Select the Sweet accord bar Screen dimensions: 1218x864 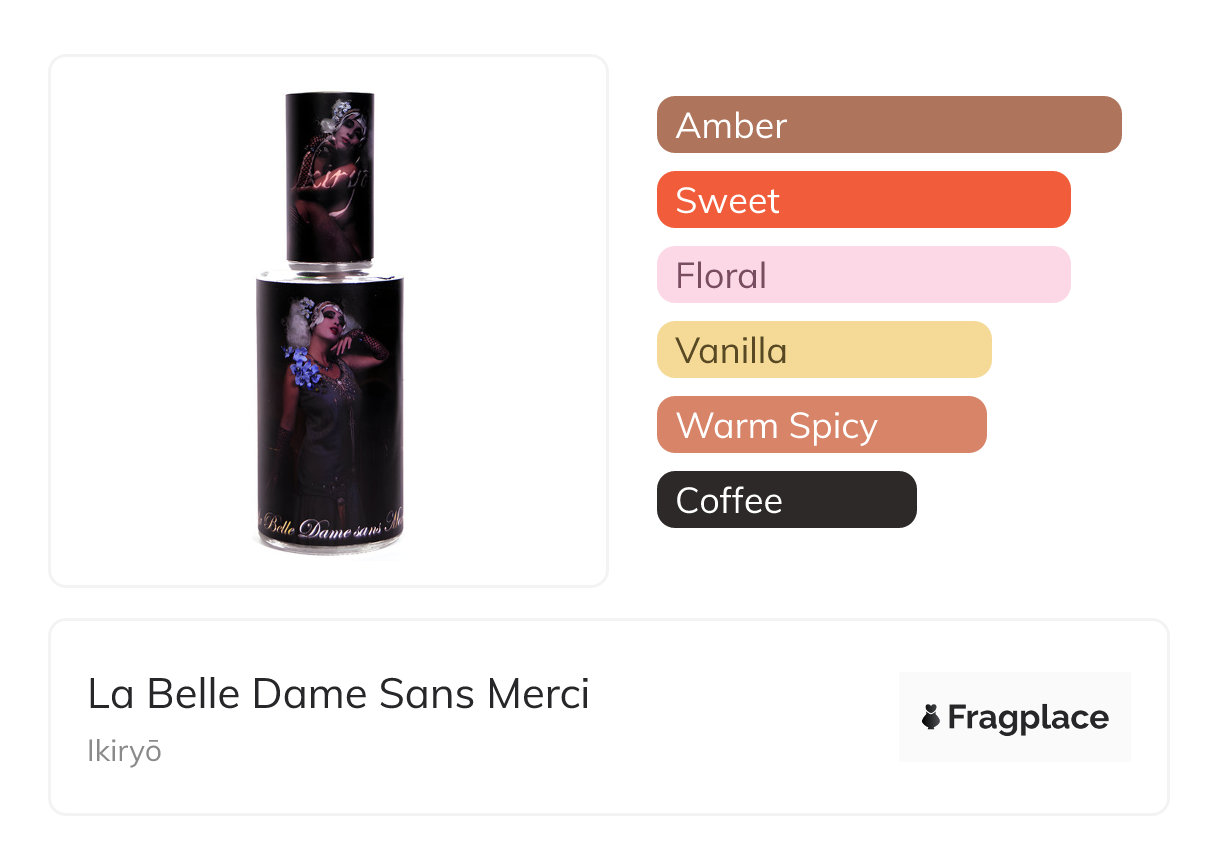coord(863,200)
